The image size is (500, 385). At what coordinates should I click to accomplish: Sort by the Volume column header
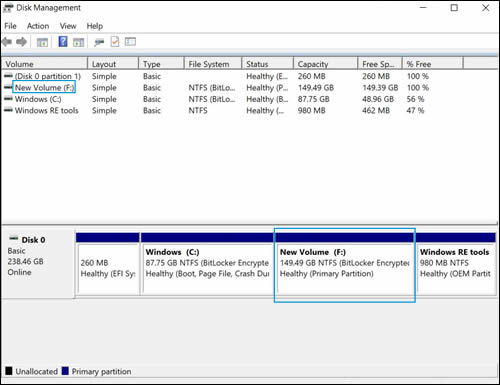click(x=45, y=64)
